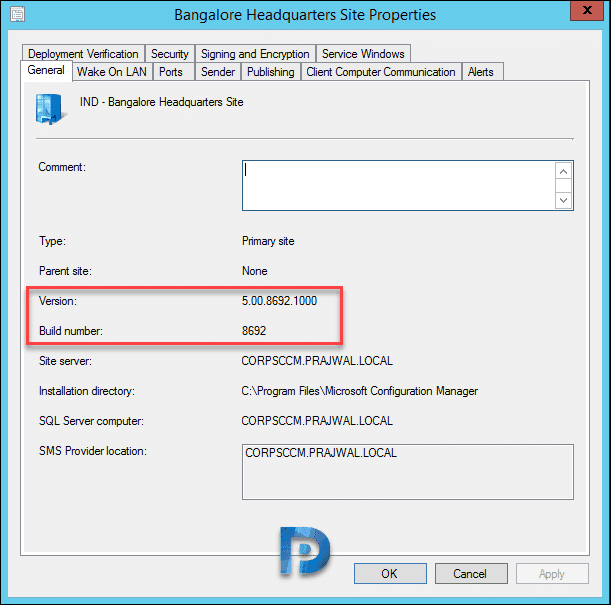Click the Type: label
The width and height of the screenshot is (611, 605).
52,241
